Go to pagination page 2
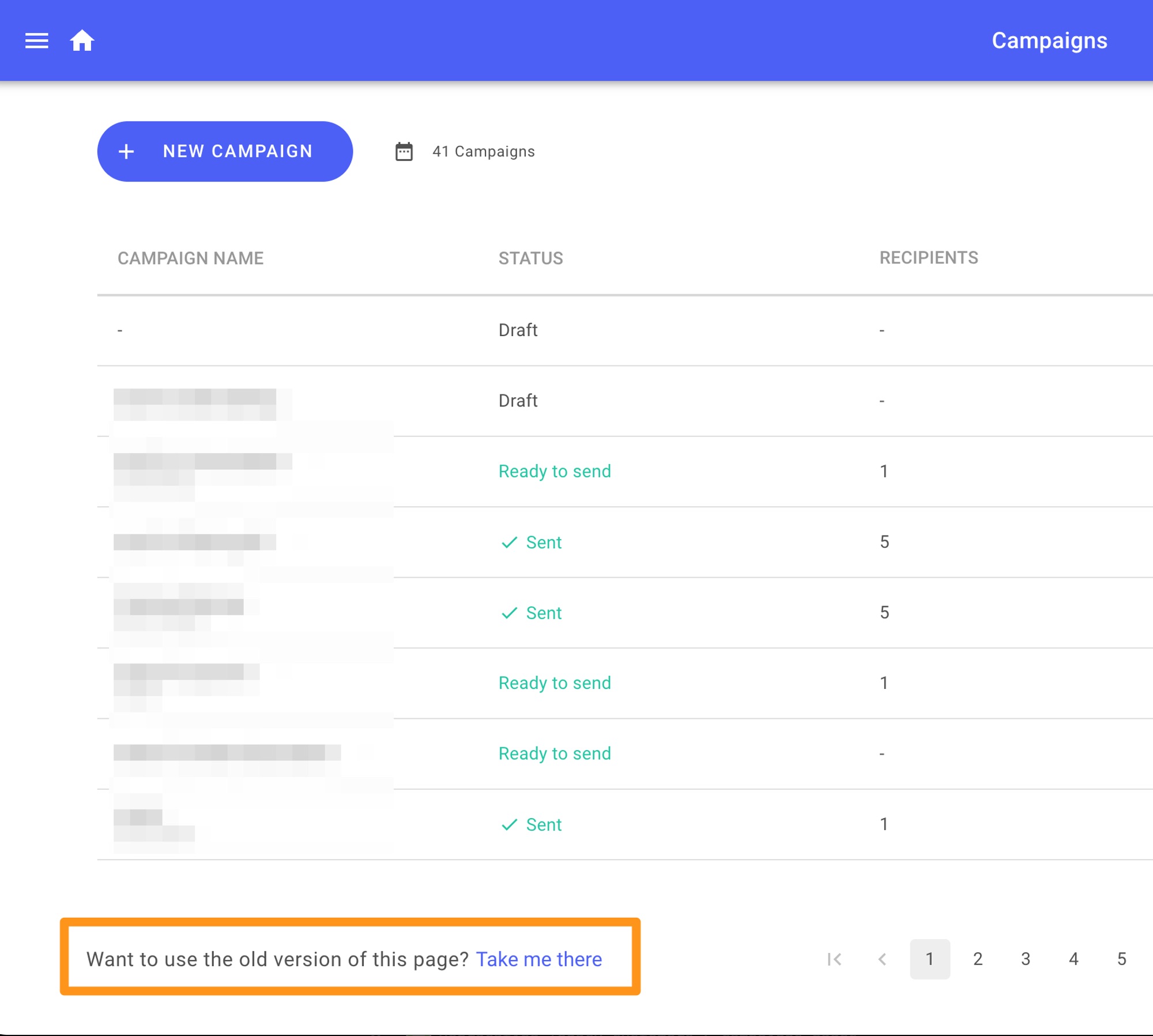 point(978,959)
